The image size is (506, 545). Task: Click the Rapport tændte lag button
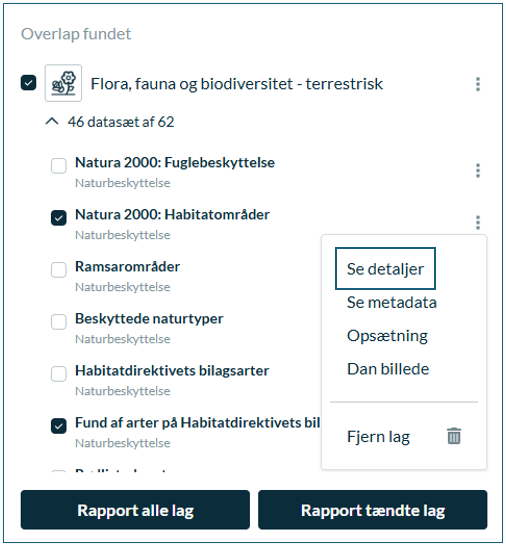[373, 510]
